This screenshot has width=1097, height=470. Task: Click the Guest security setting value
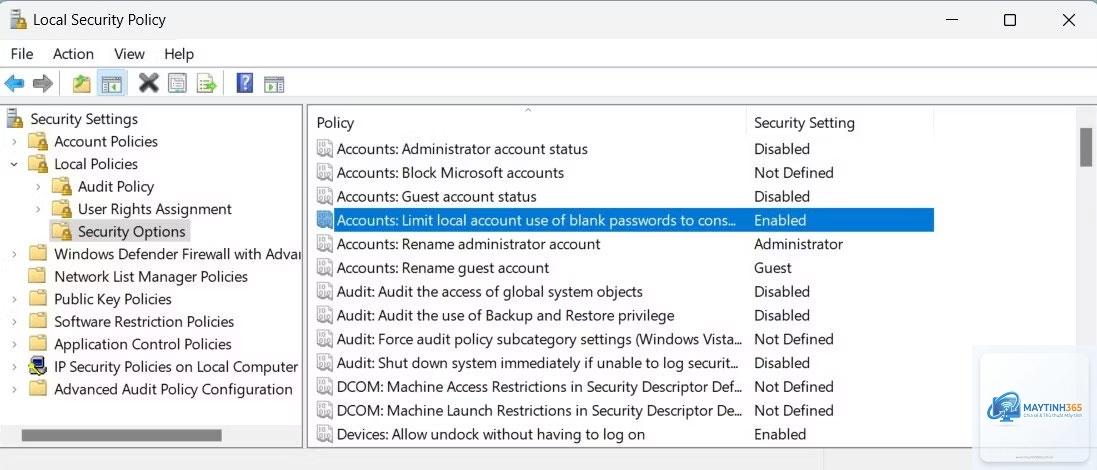pyautogui.click(x=772, y=268)
